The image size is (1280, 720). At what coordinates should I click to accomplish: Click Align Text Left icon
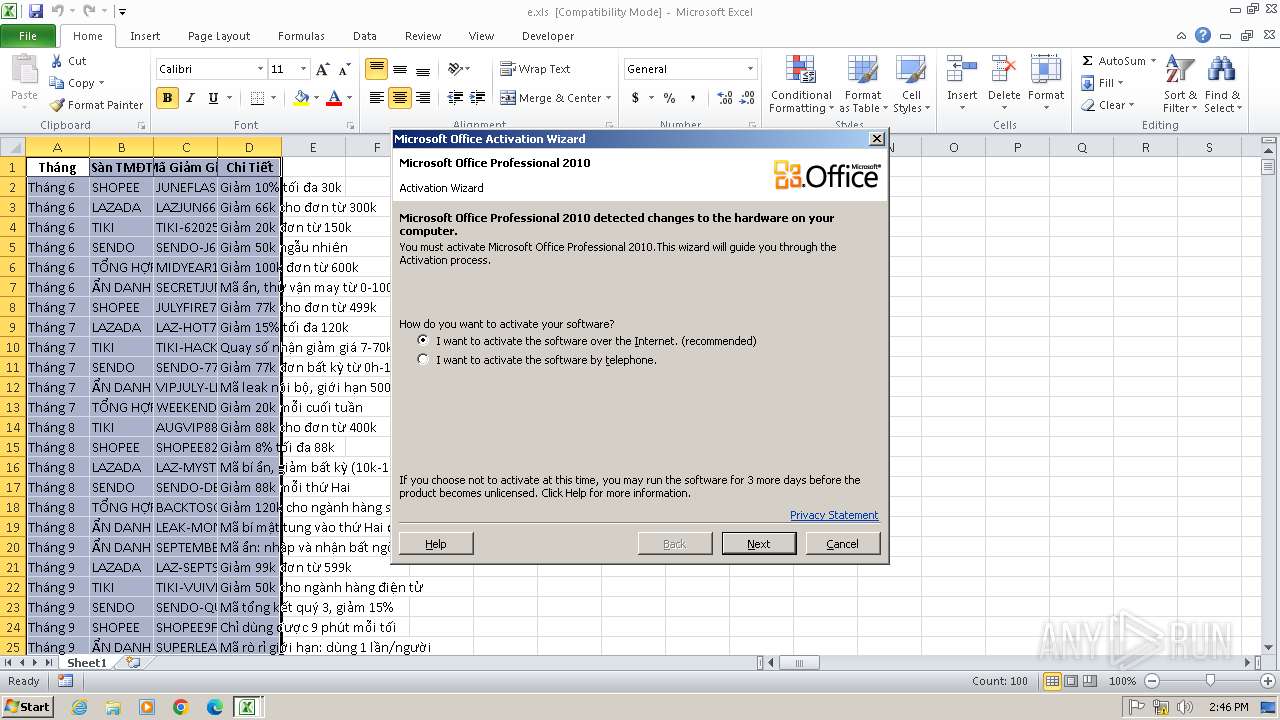[376, 98]
